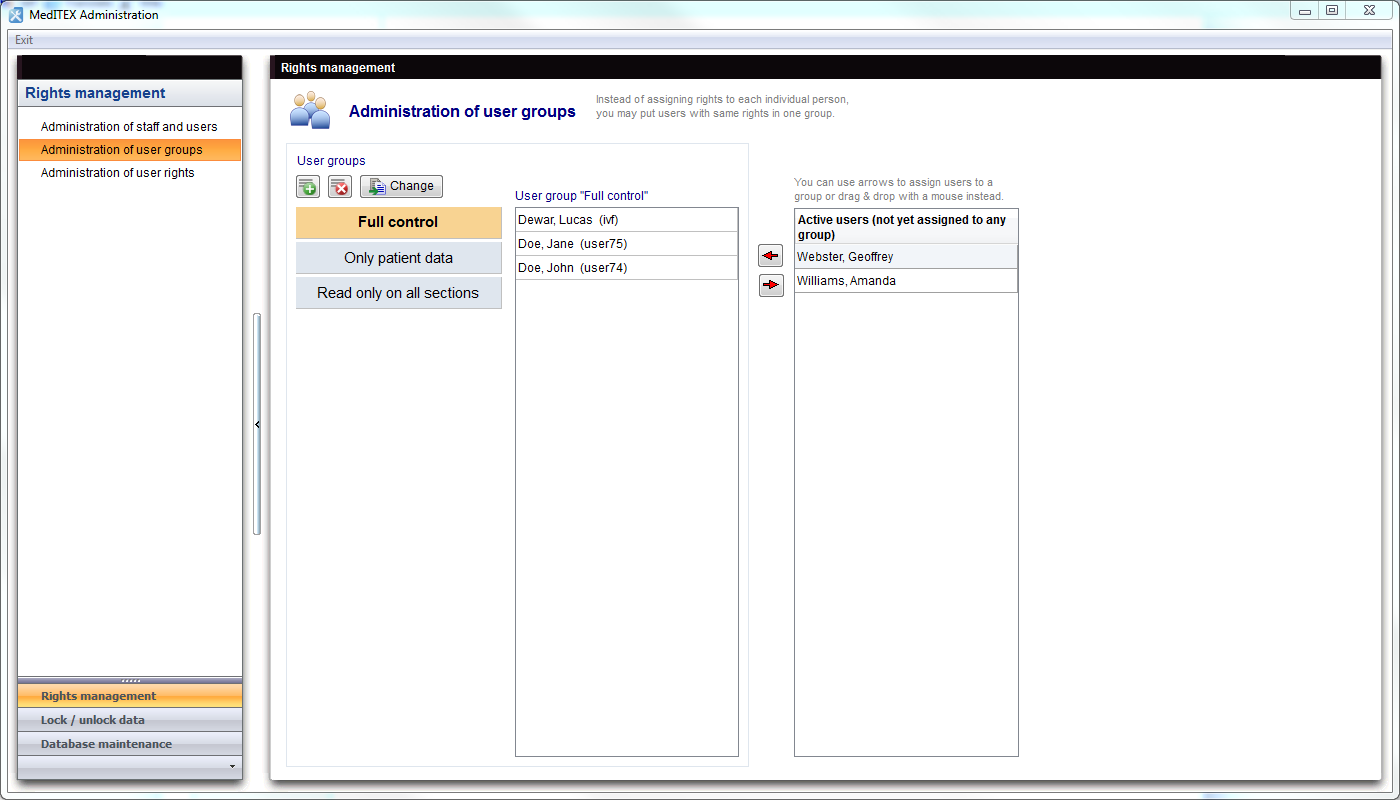Expand the navigation pane overflow arrow
Screen dimensions: 1400x800
click(232, 767)
